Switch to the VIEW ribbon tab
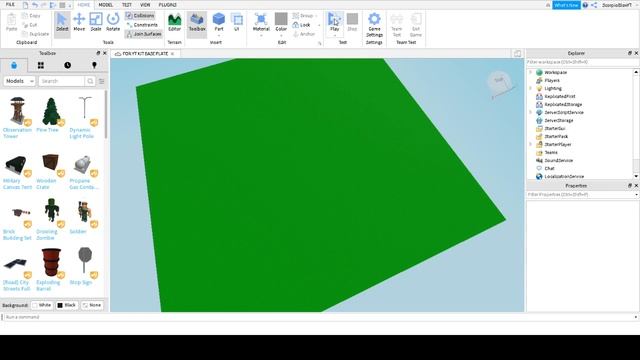640x360 pixels. [x=145, y=5]
